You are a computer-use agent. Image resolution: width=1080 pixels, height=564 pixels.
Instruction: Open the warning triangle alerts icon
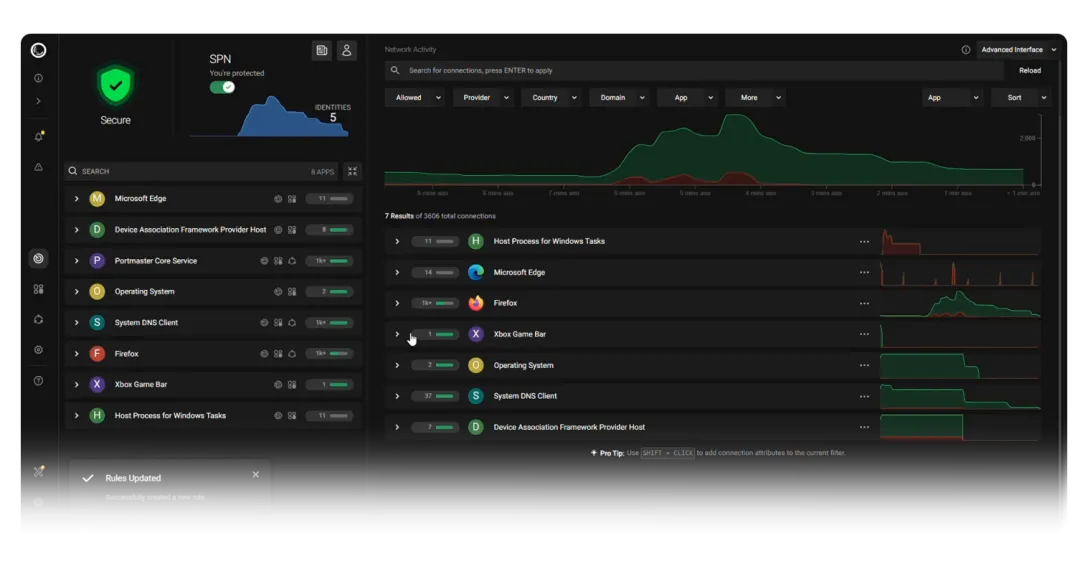pos(39,167)
